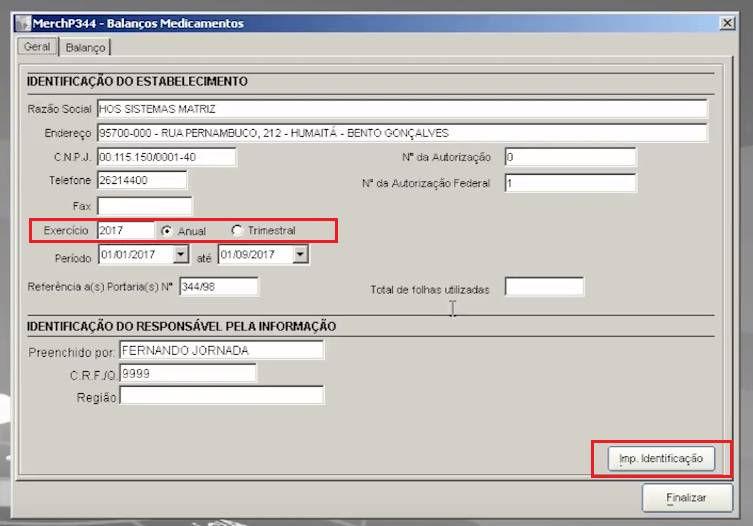
Task: Close the Balanços Medicamentos window
Action: (x=727, y=23)
